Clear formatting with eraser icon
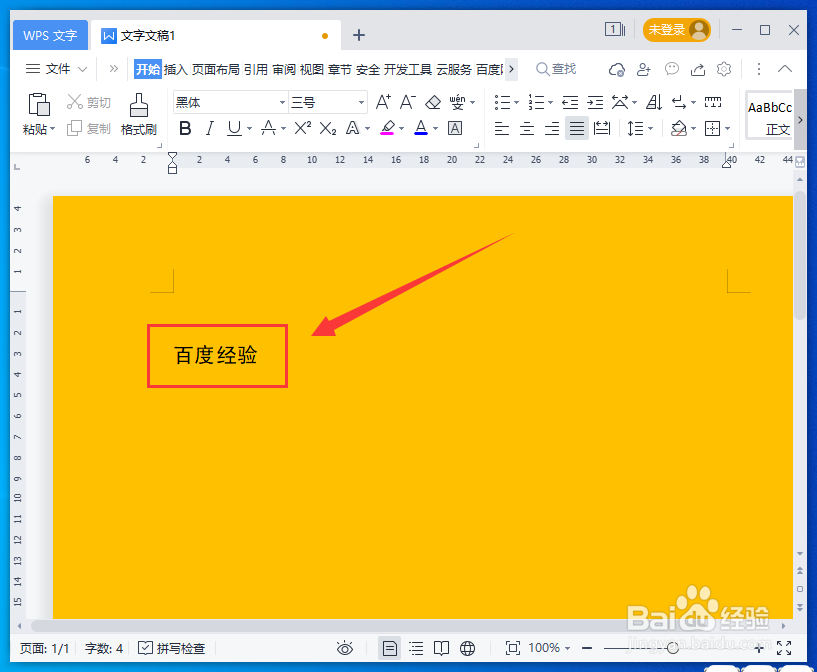The width and height of the screenshot is (817, 672). (433, 102)
